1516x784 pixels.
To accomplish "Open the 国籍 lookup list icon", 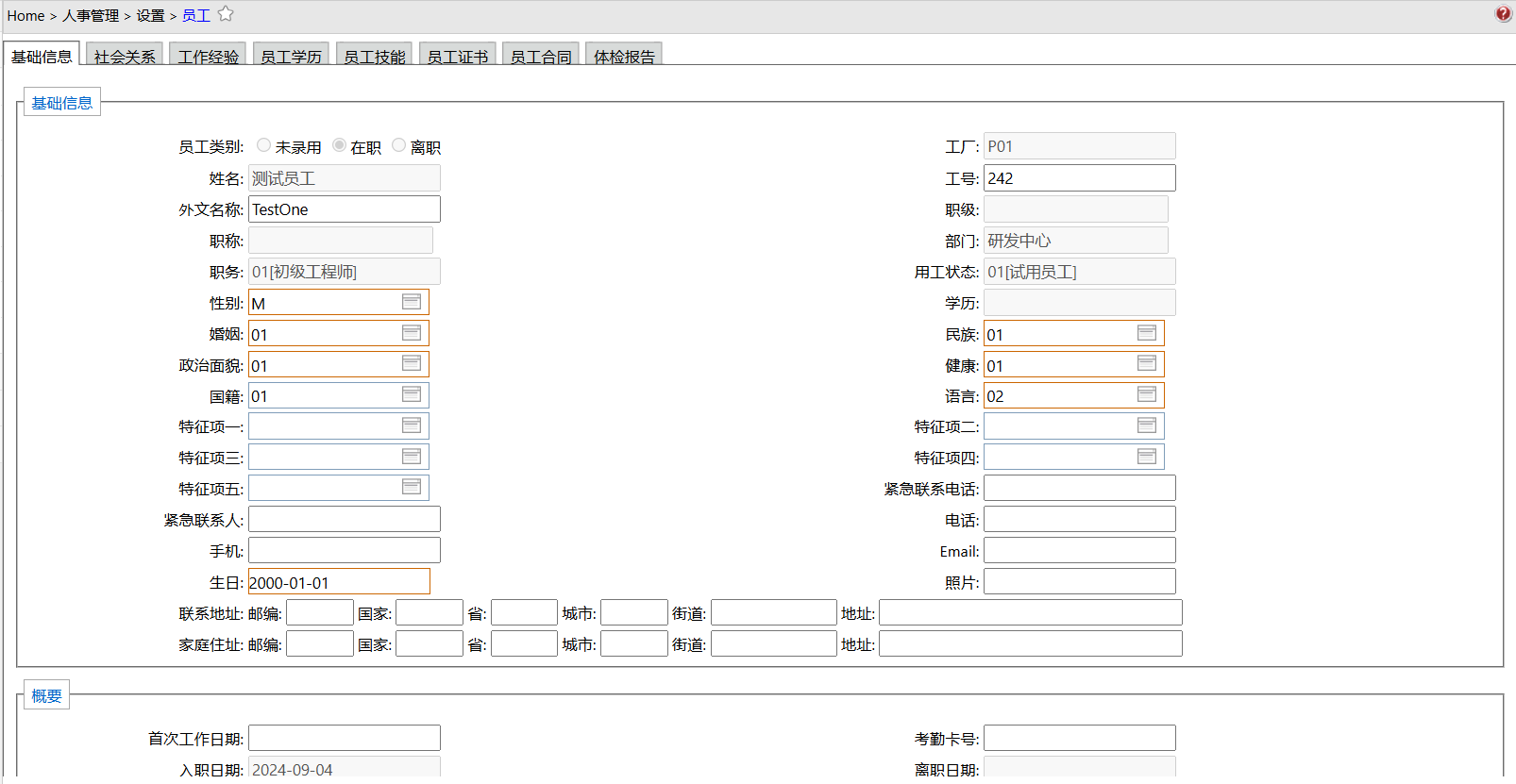I will [412, 394].
